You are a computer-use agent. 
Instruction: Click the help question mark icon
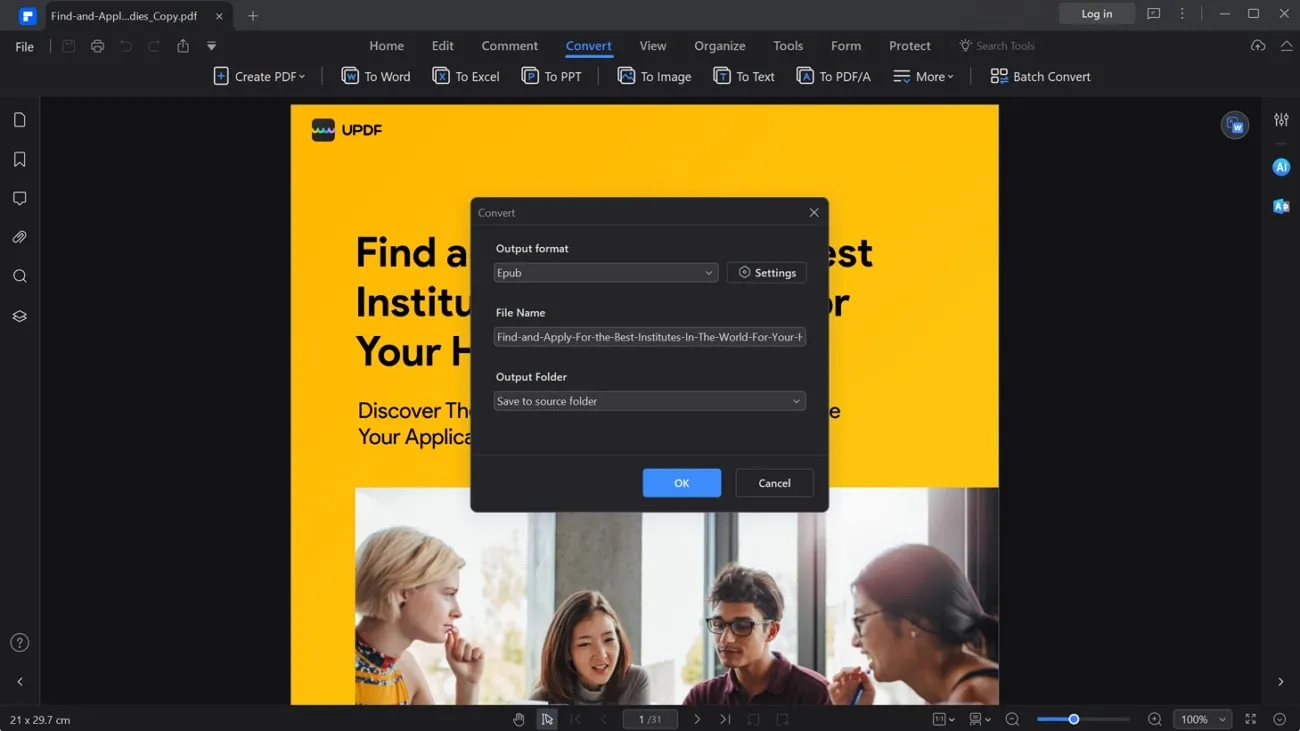[20, 643]
